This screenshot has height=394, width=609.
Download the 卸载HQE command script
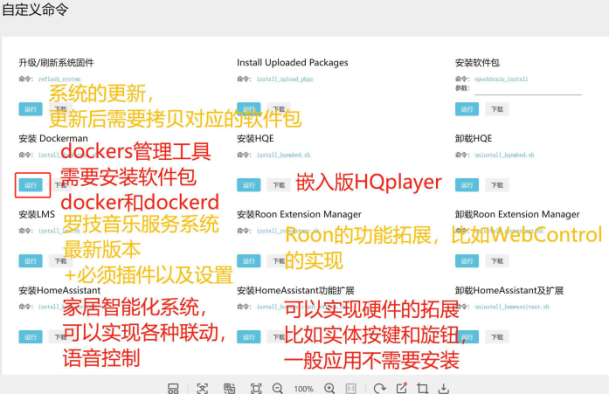pos(497,185)
